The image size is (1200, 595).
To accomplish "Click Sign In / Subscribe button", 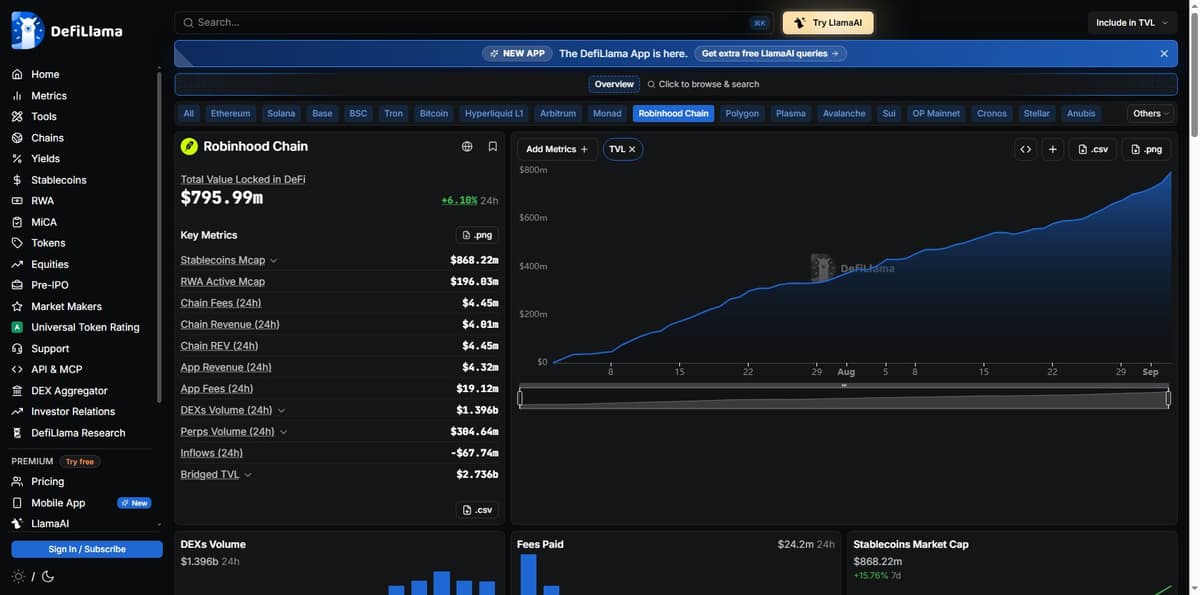I will 87,549.
